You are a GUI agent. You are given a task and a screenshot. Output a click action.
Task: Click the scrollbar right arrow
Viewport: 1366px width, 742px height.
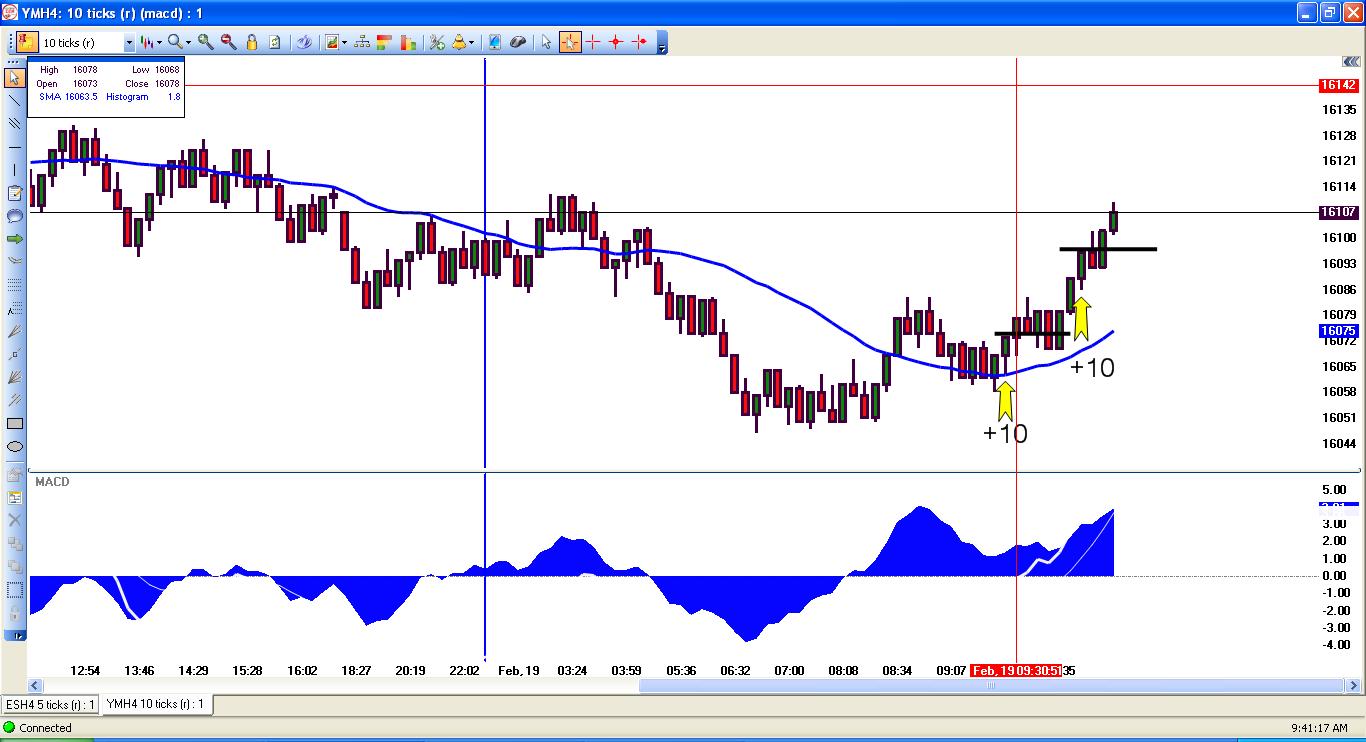coord(1354,686)
